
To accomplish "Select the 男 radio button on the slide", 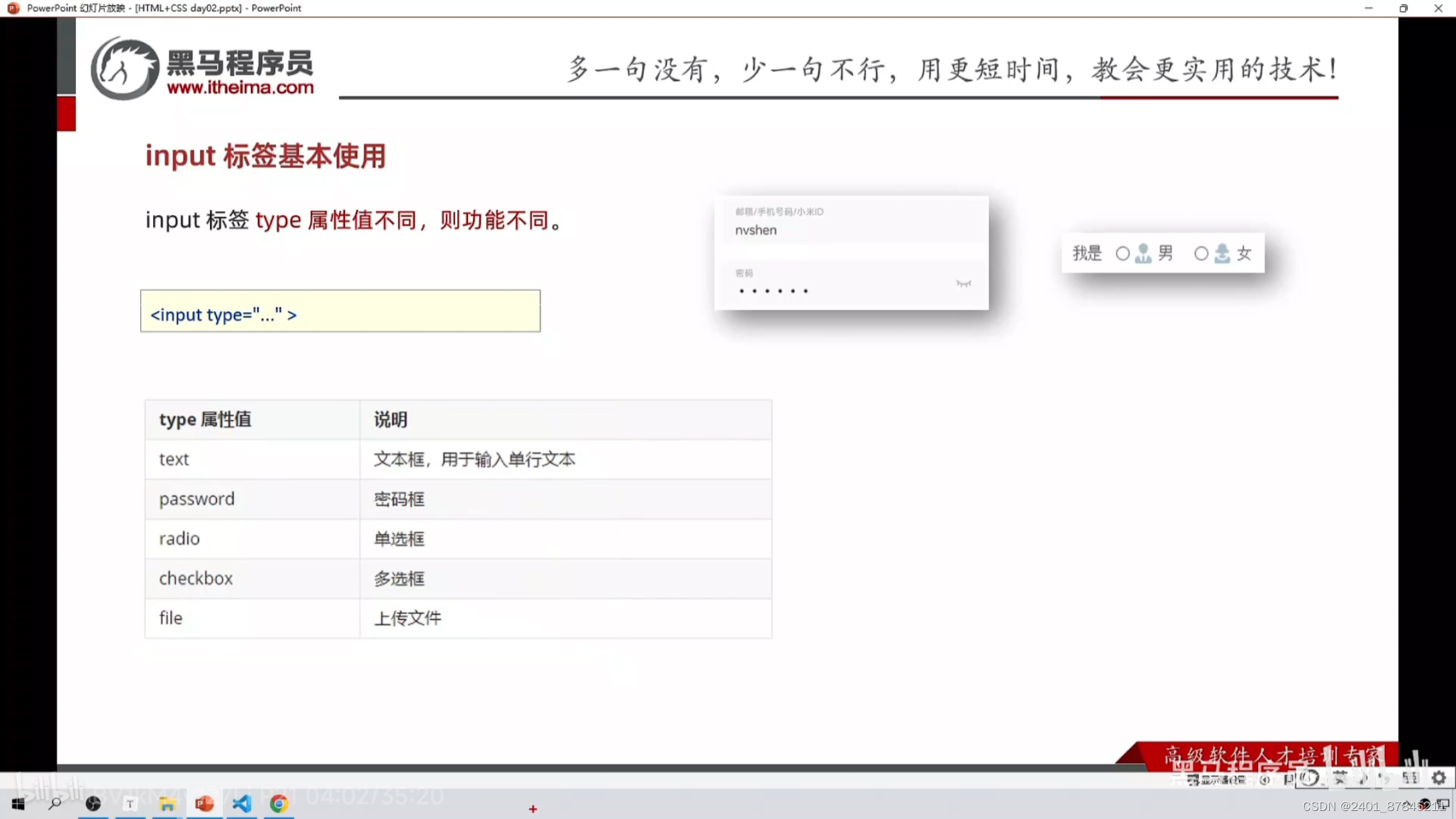I will 1123,254.
